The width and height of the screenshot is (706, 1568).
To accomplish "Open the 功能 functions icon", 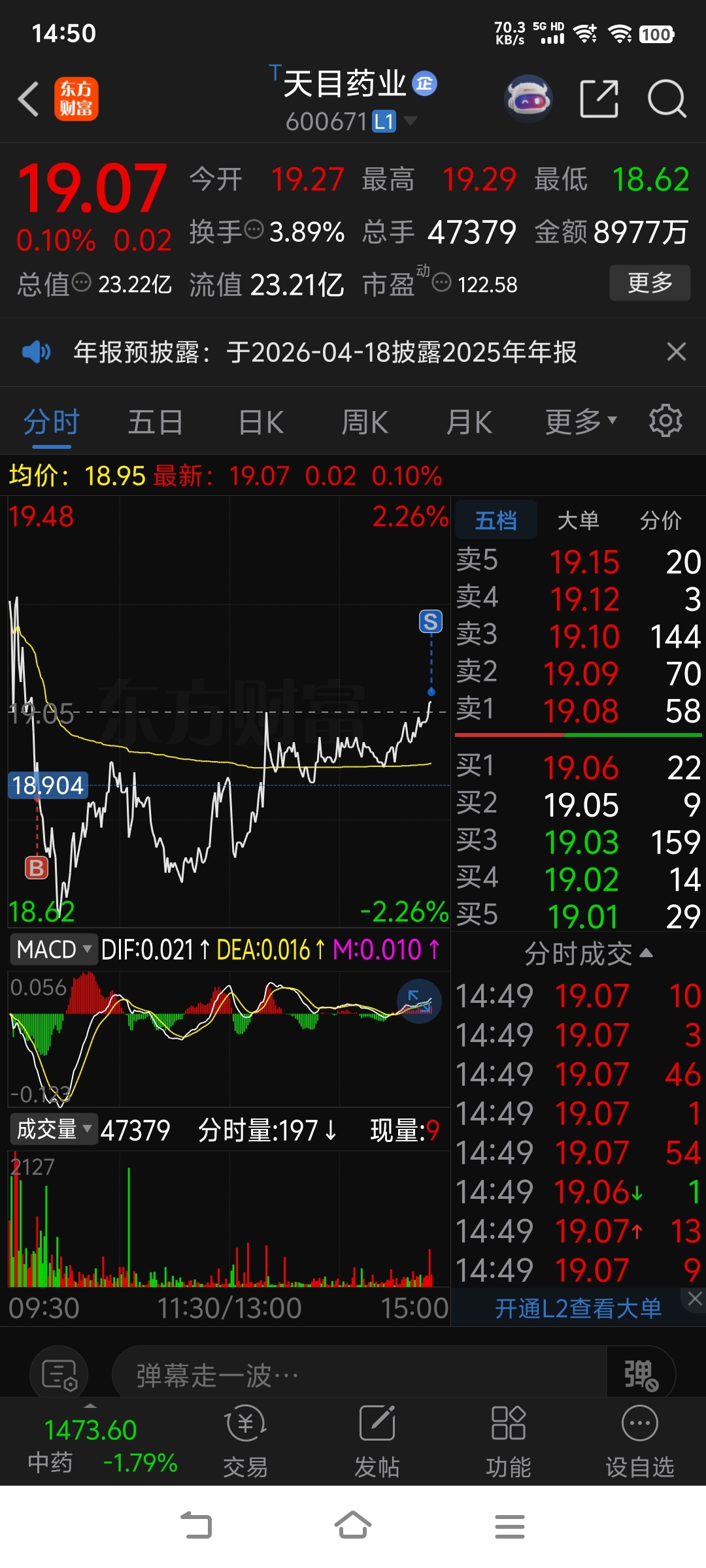I will tap(509, 1441).
